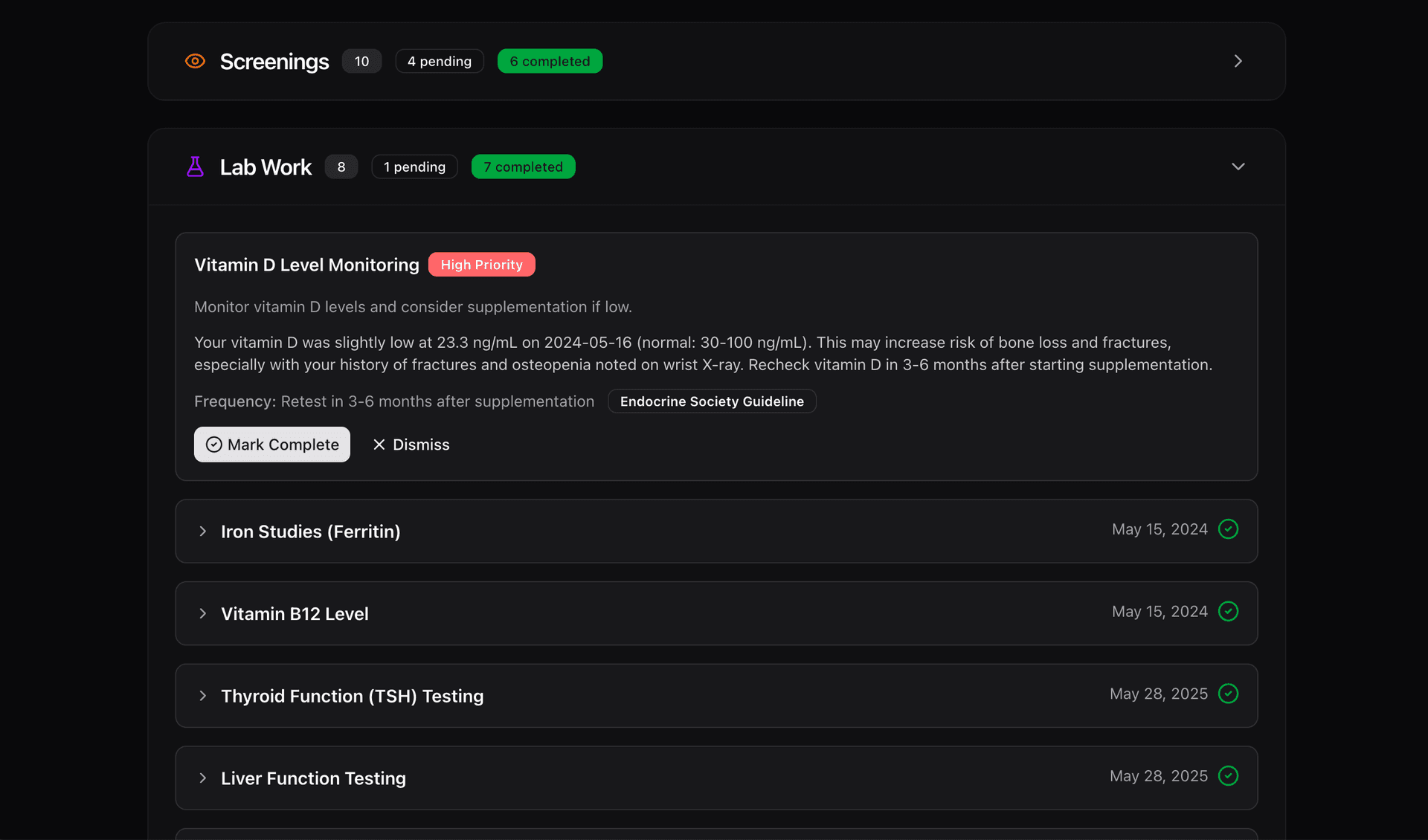Toggle completion status of Vitamin B12 Level
1428x840 pixels.
pos(1228,611)
